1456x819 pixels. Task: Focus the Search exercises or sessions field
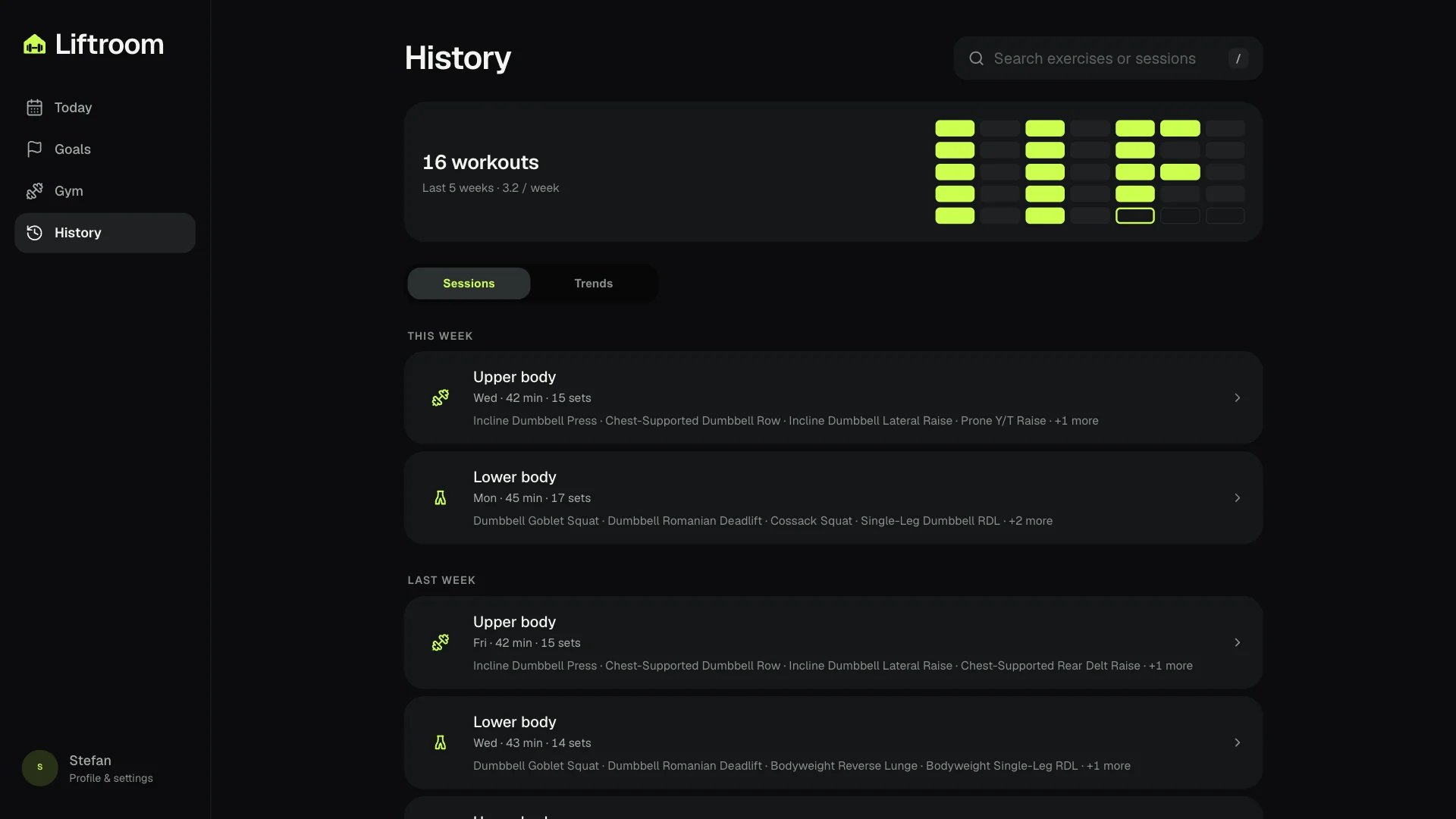1108,58
